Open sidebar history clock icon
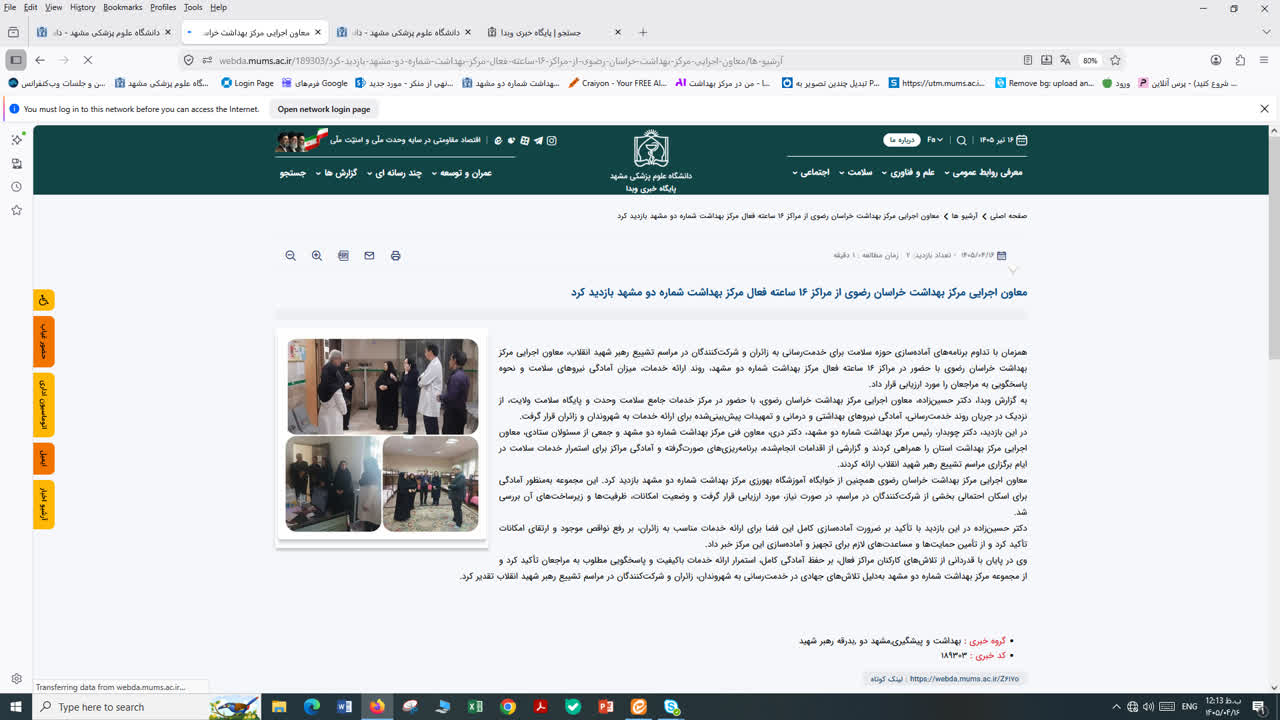Viewport: 1280px width, 720px height. (x=16, y=187)
